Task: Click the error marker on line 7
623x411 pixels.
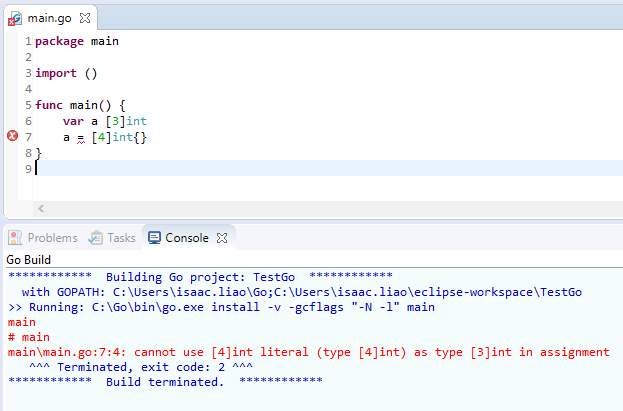Action: [12, 136]
